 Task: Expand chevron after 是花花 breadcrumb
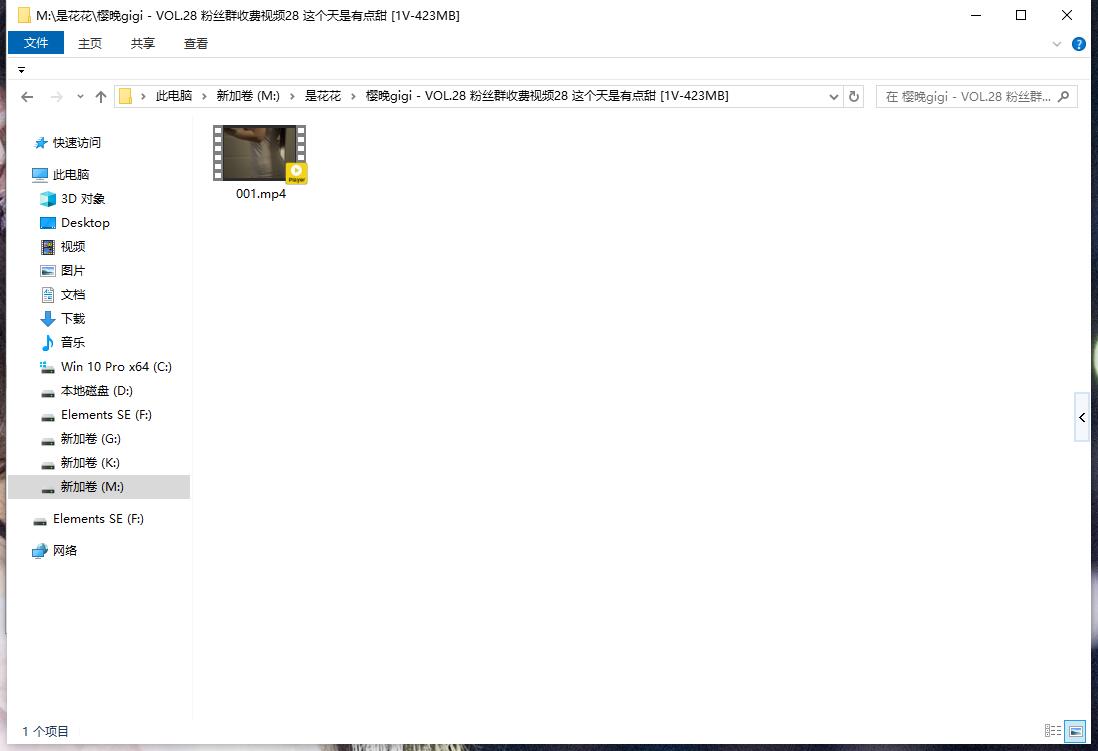(354, 96)
